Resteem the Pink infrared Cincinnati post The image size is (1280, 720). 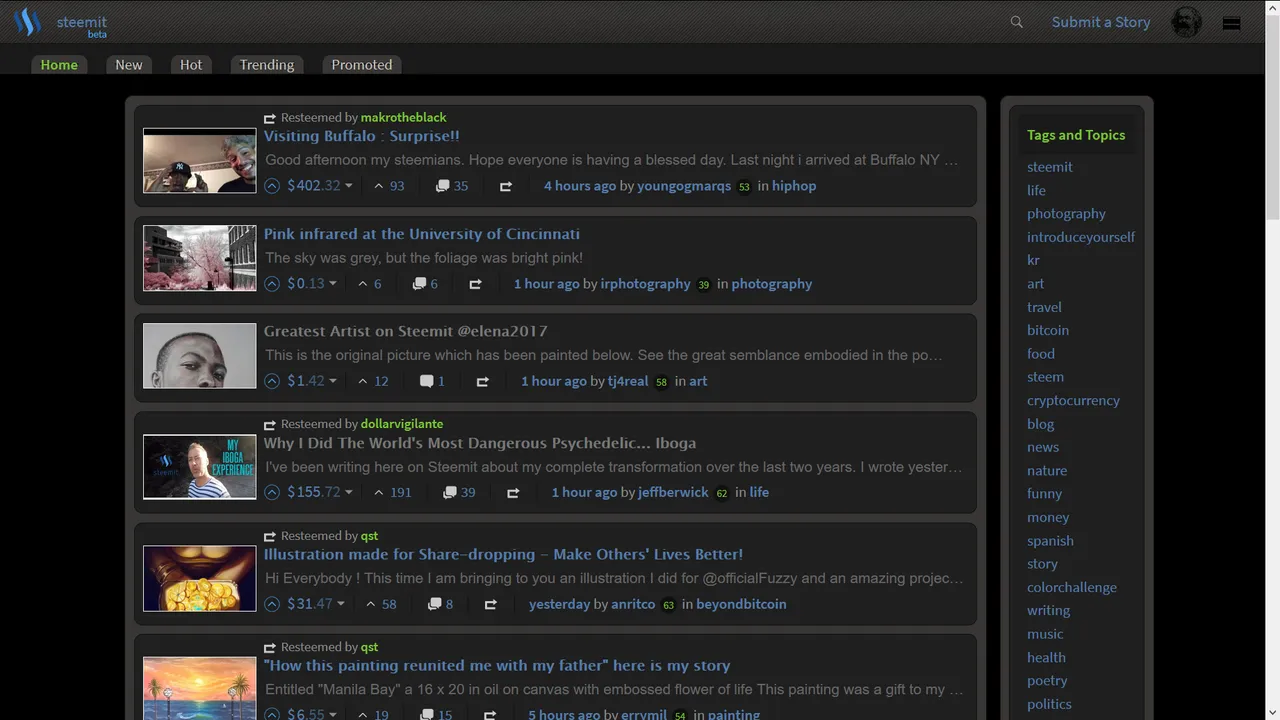coord(476,284)
